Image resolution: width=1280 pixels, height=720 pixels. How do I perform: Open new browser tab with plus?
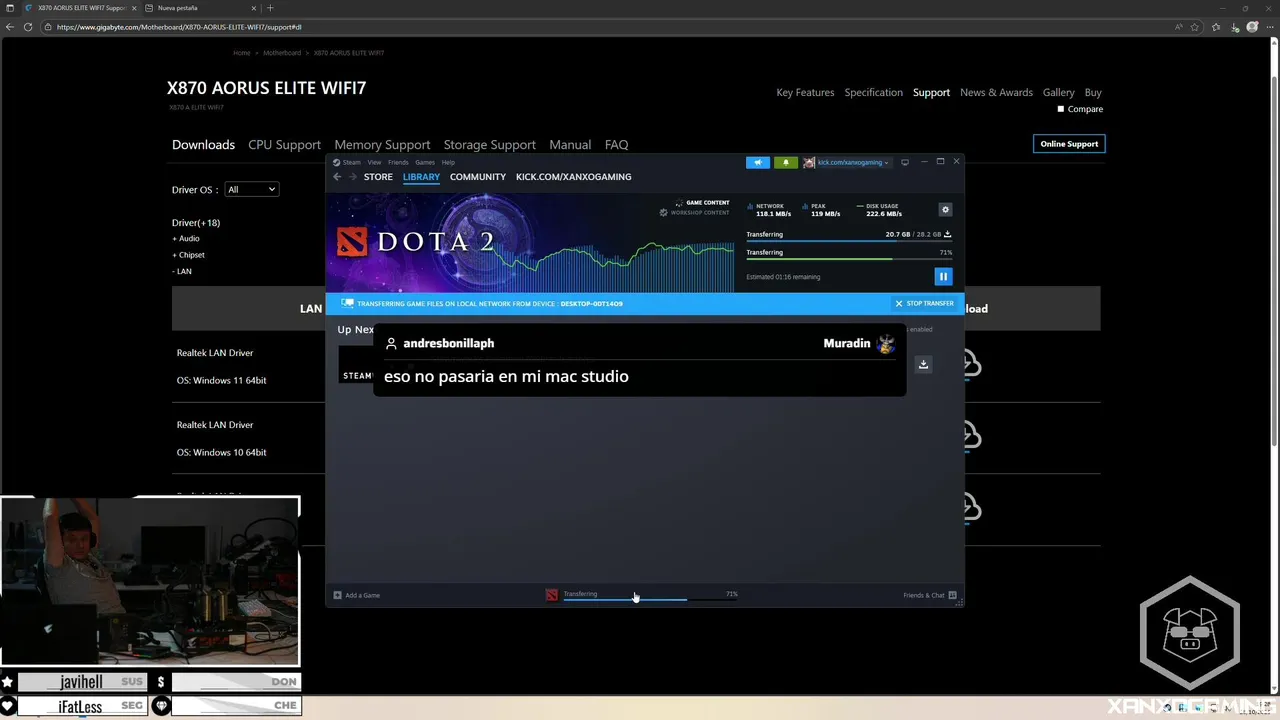[x=270, y=8]
